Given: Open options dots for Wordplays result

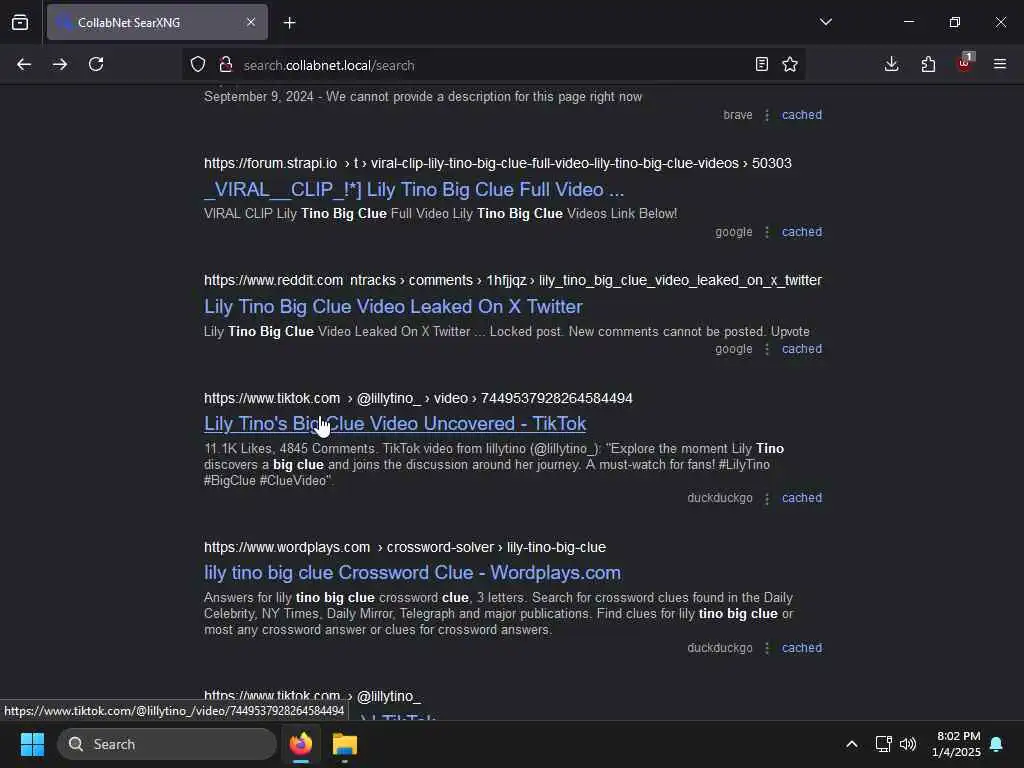Looking at the screenshot, I should 767,648.
